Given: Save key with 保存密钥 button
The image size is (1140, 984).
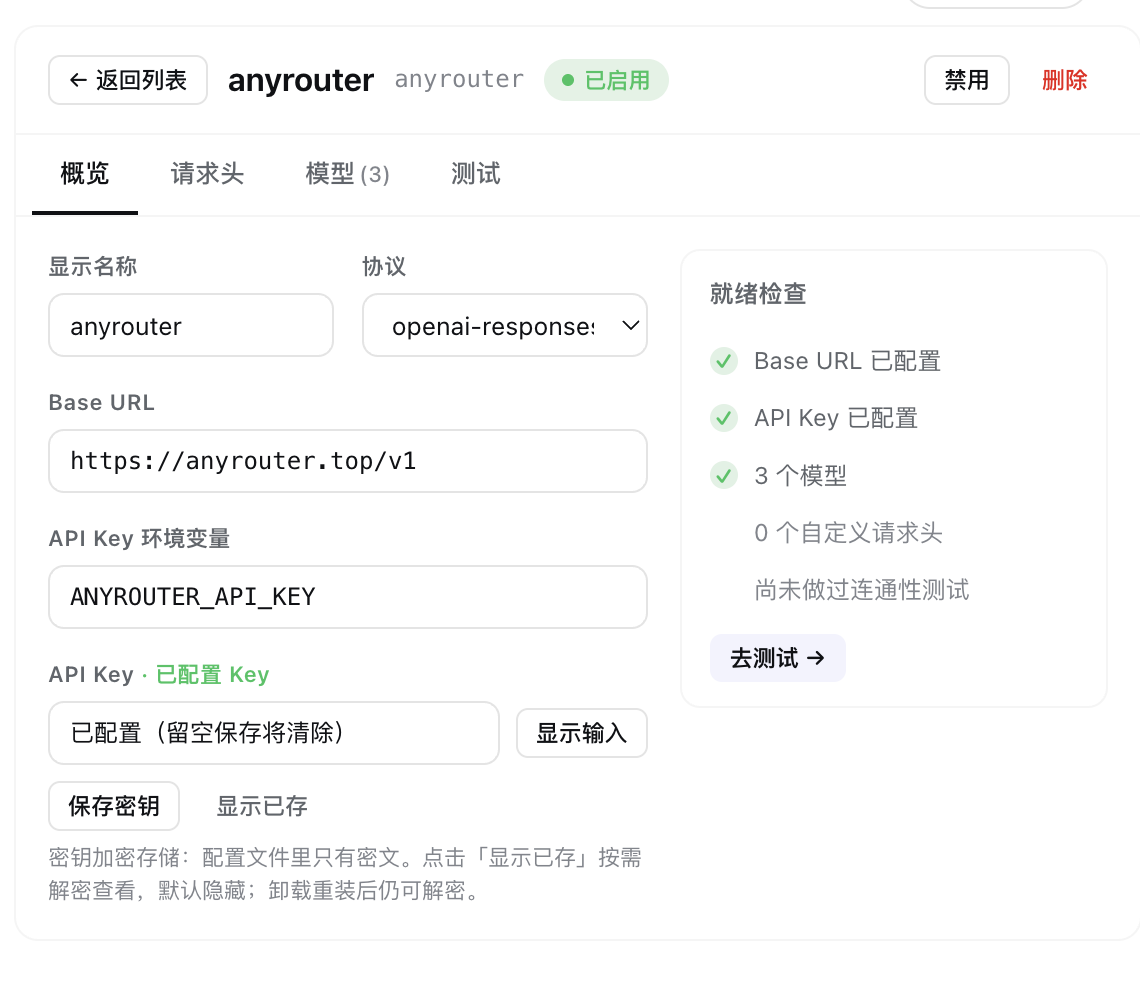Looking at the screenshot, I should [114, 806].
